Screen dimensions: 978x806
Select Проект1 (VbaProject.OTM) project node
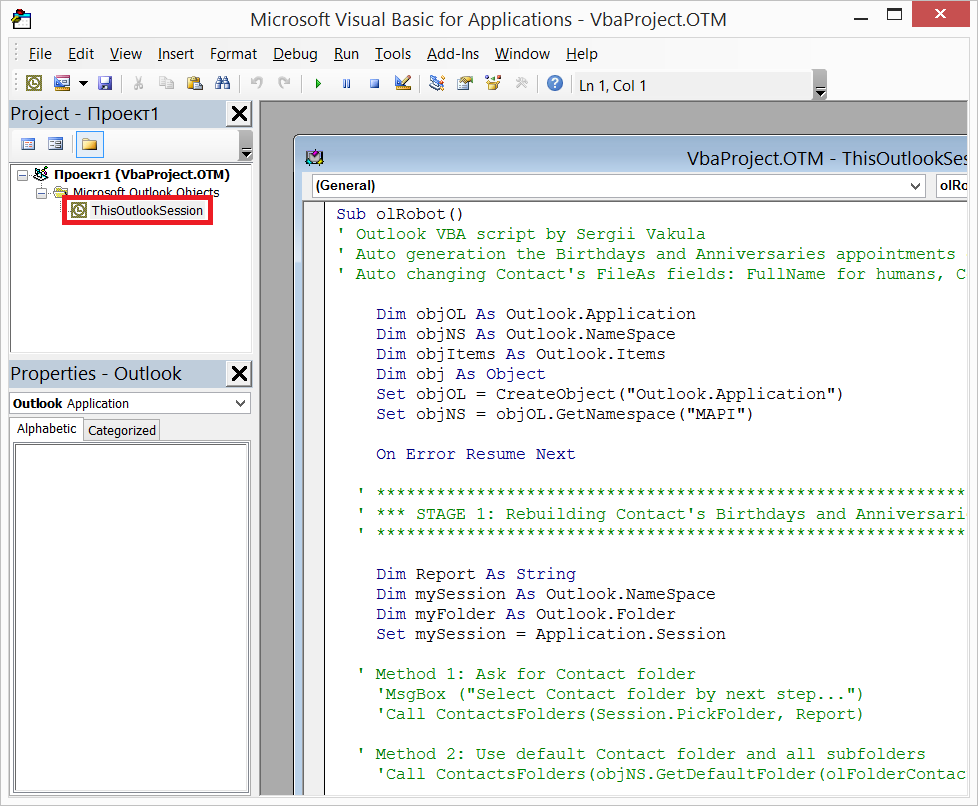(142, 174)
